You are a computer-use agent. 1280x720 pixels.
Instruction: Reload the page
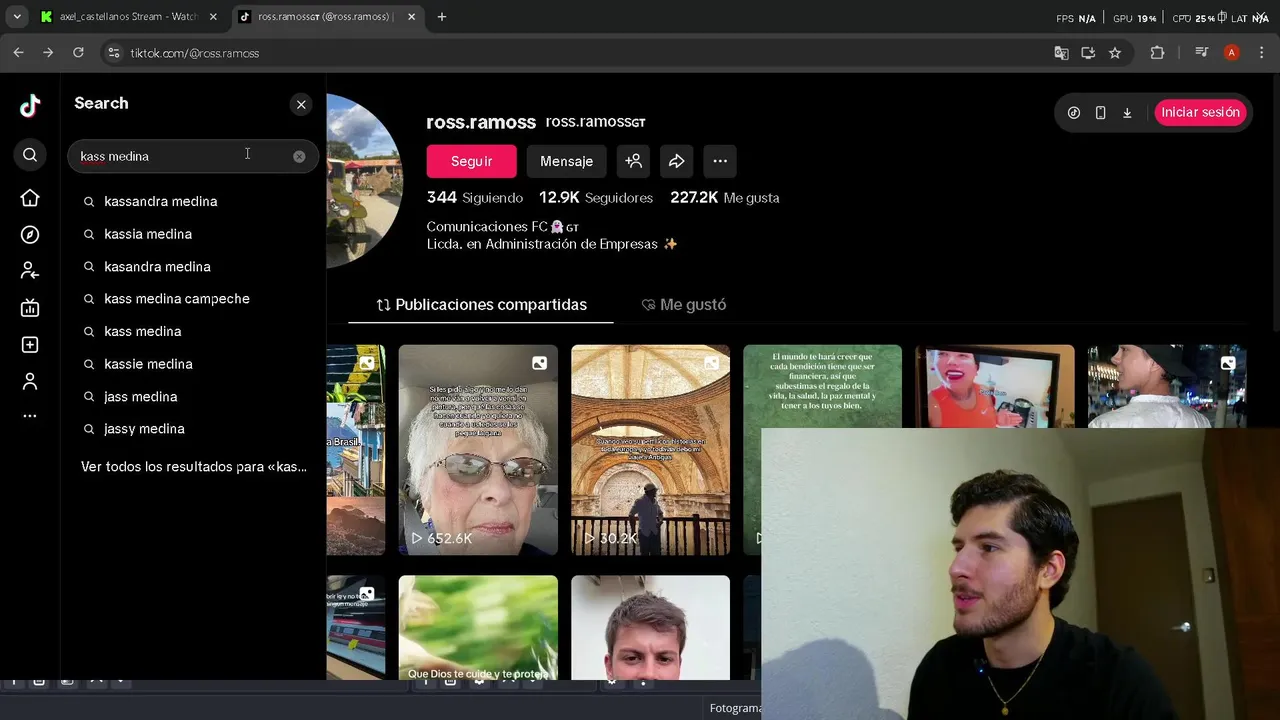pyautogui.click(x=78, y=53)
